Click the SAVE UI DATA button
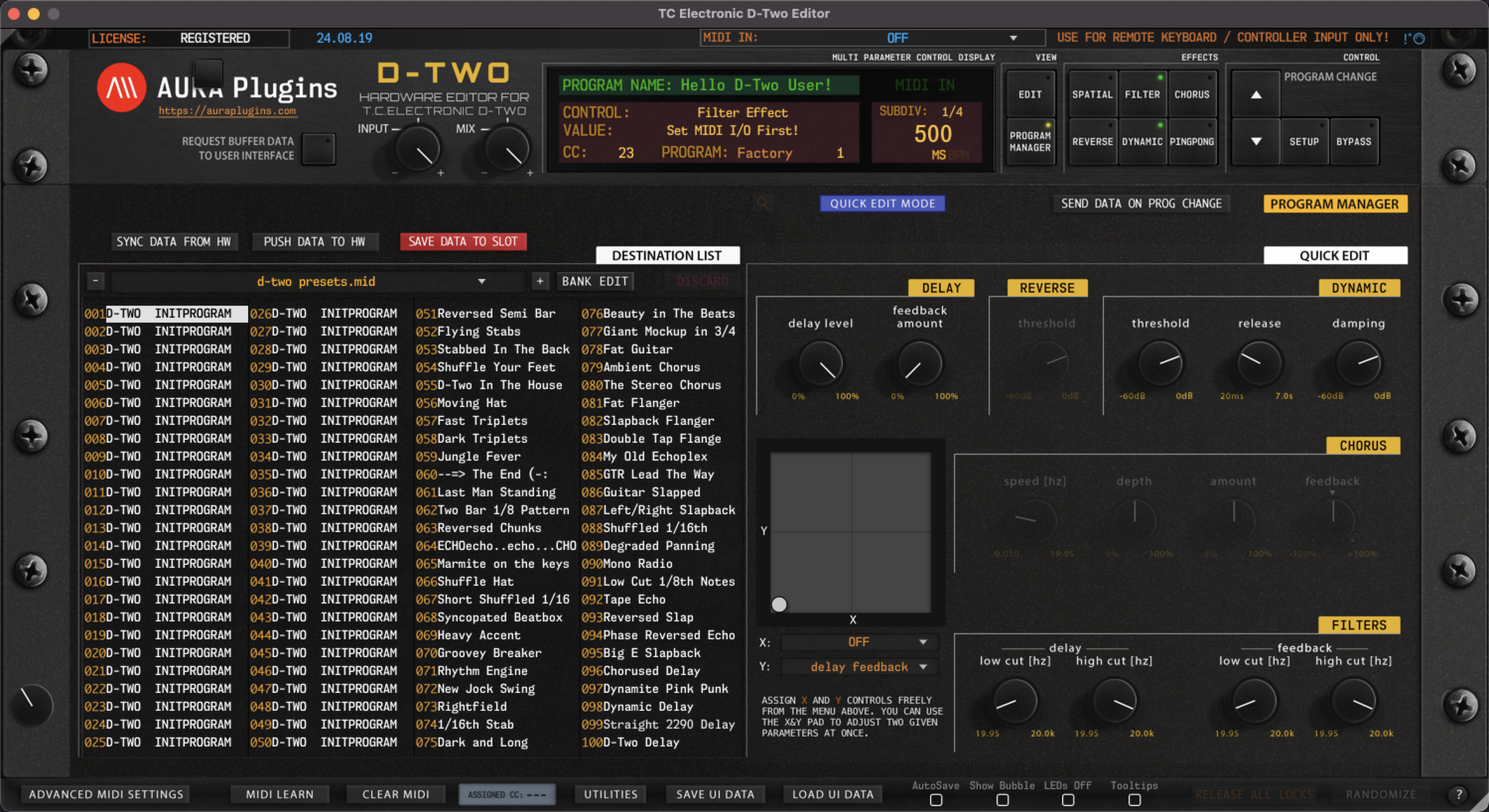 [x=715, y=794]
